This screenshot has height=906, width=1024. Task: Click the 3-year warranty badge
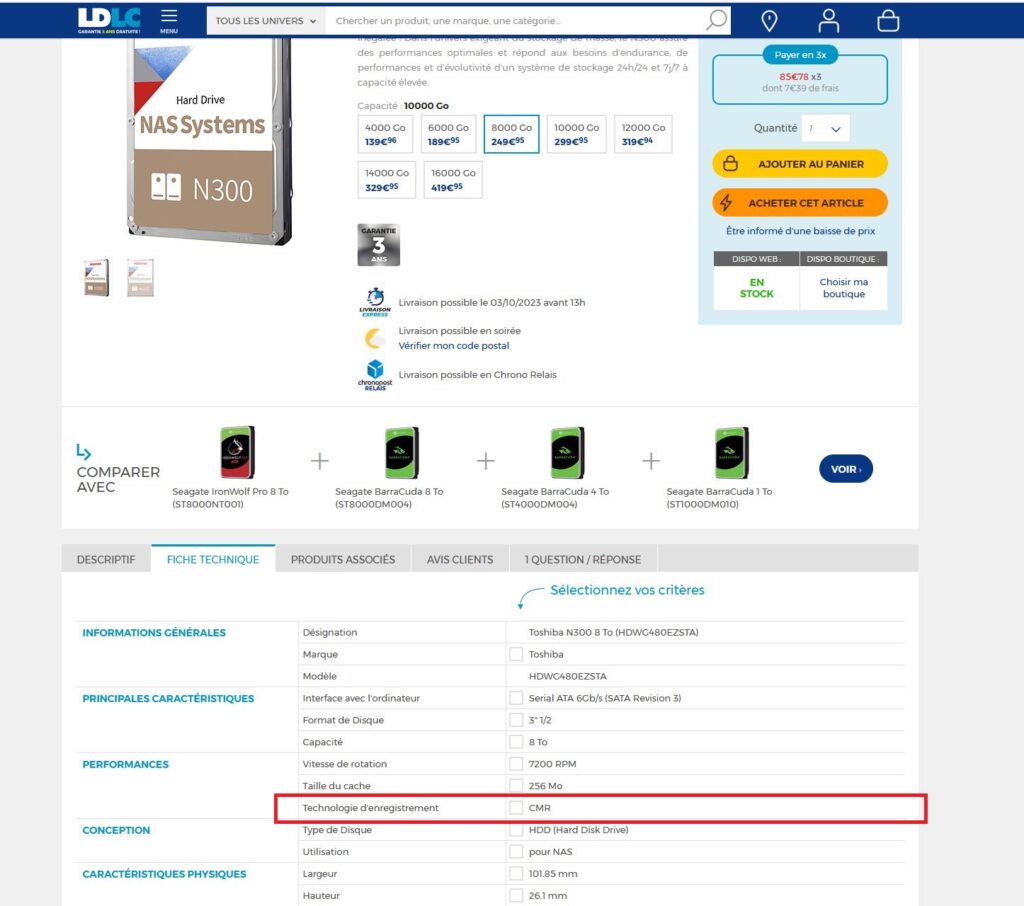(x=378, y=245)
